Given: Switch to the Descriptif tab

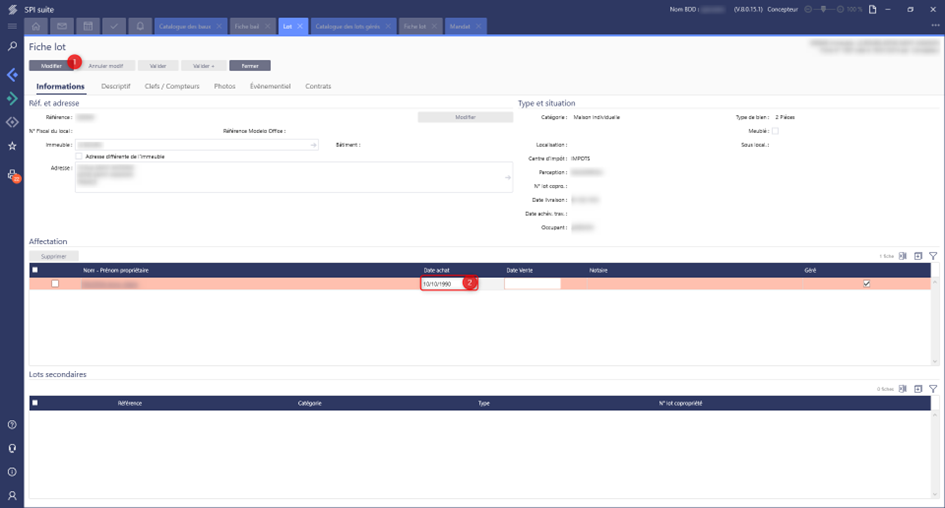Looking at the screenshot, I should coord(116,86).
